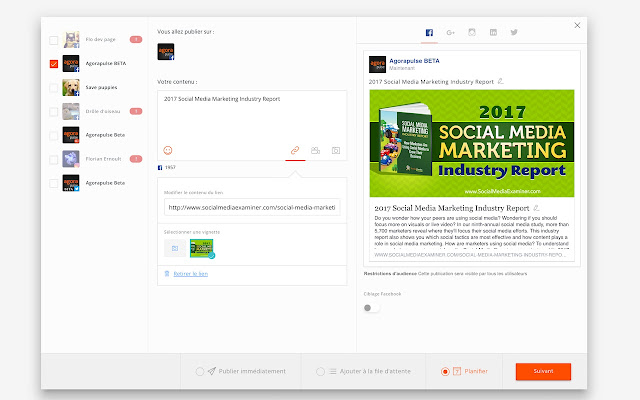Select Ajouter à la file d'attente option

320,371
